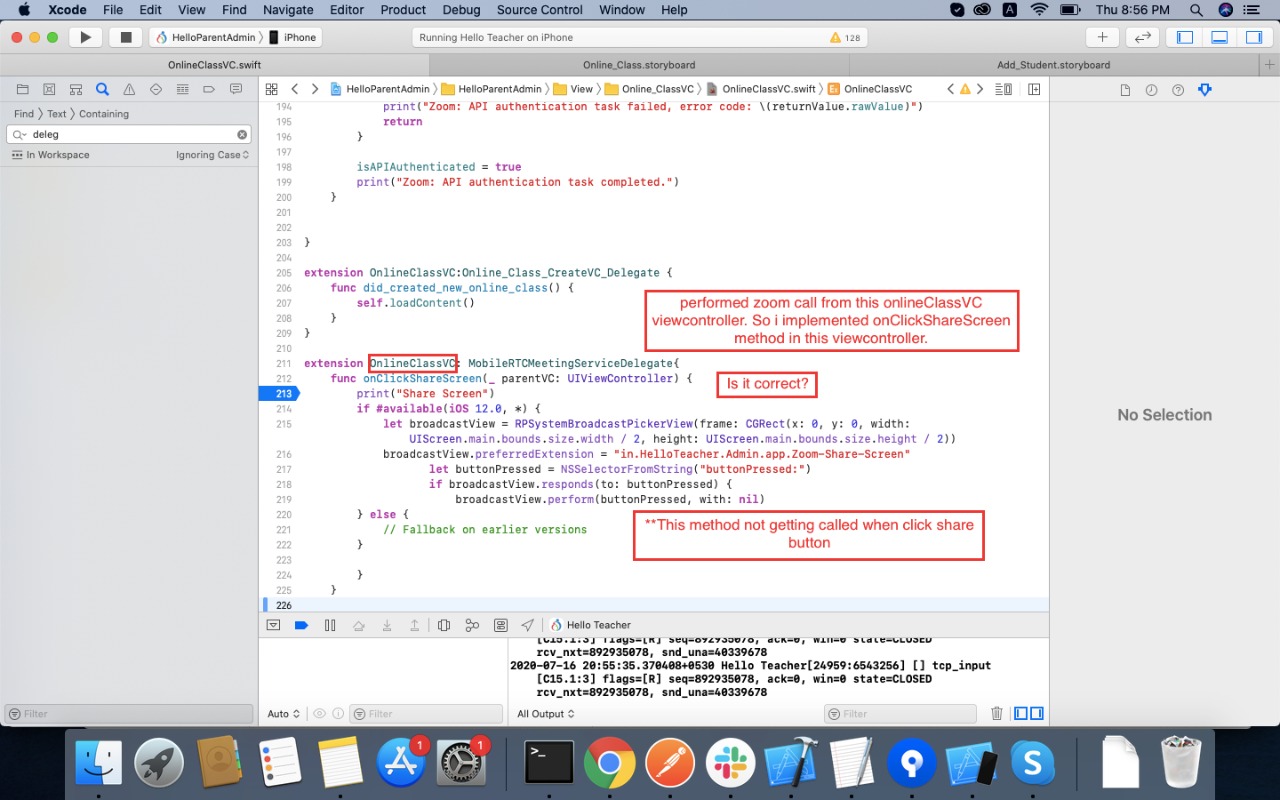Open the In Workspace search scope
Viewport: 1280px width, 800px height.
pos(50,155)
